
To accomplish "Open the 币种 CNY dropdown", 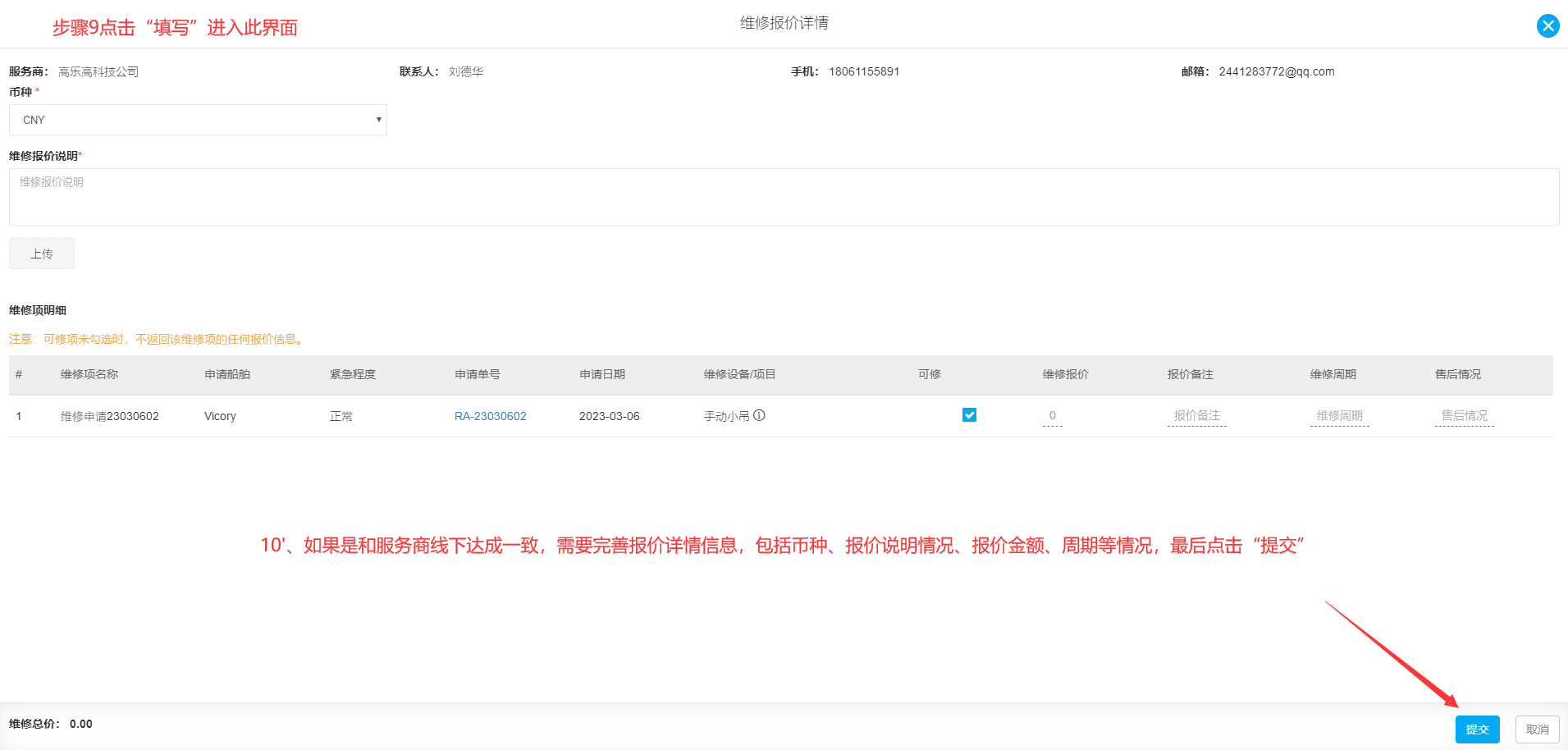I will click(198, 120).
